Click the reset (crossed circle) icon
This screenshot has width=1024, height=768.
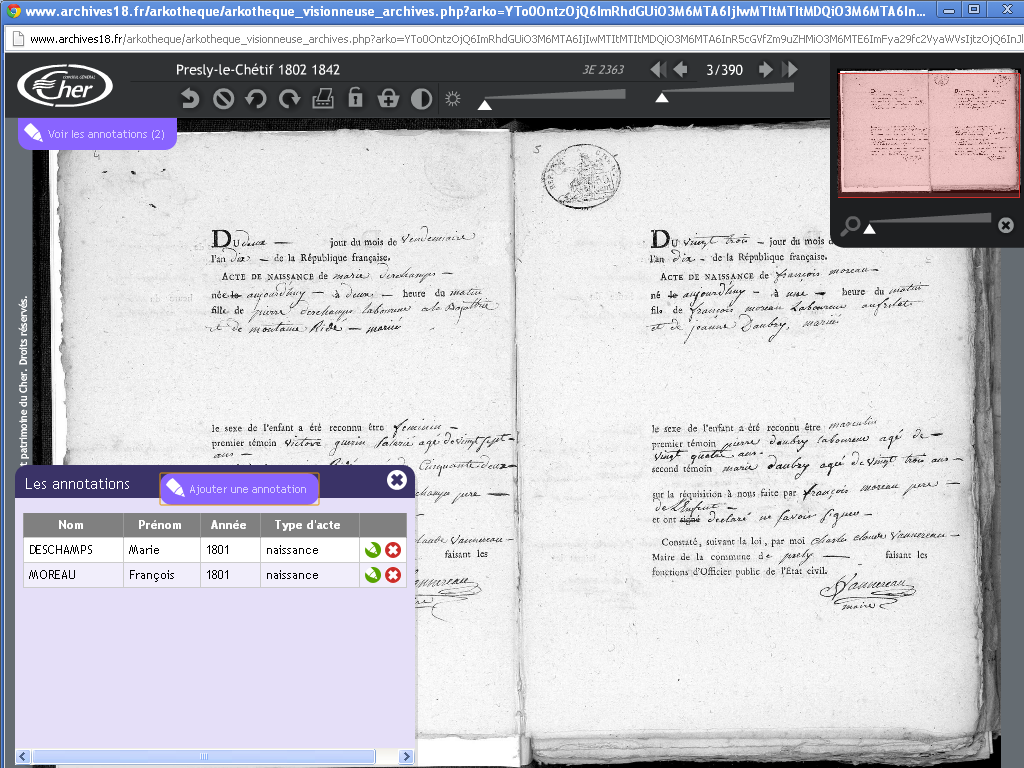pos(224,98)
